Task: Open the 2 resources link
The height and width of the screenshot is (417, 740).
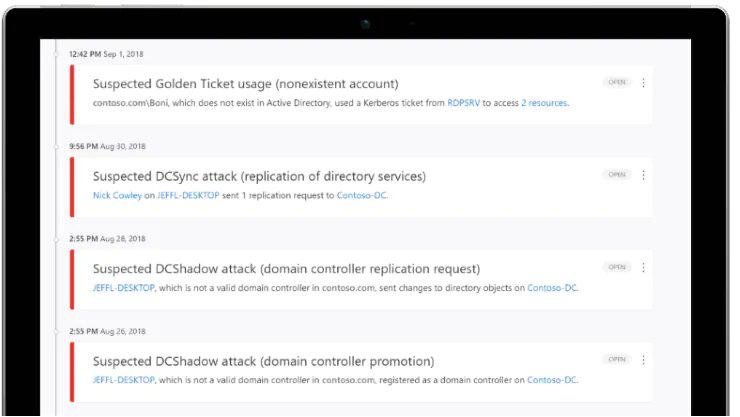Action: (544, 103)
